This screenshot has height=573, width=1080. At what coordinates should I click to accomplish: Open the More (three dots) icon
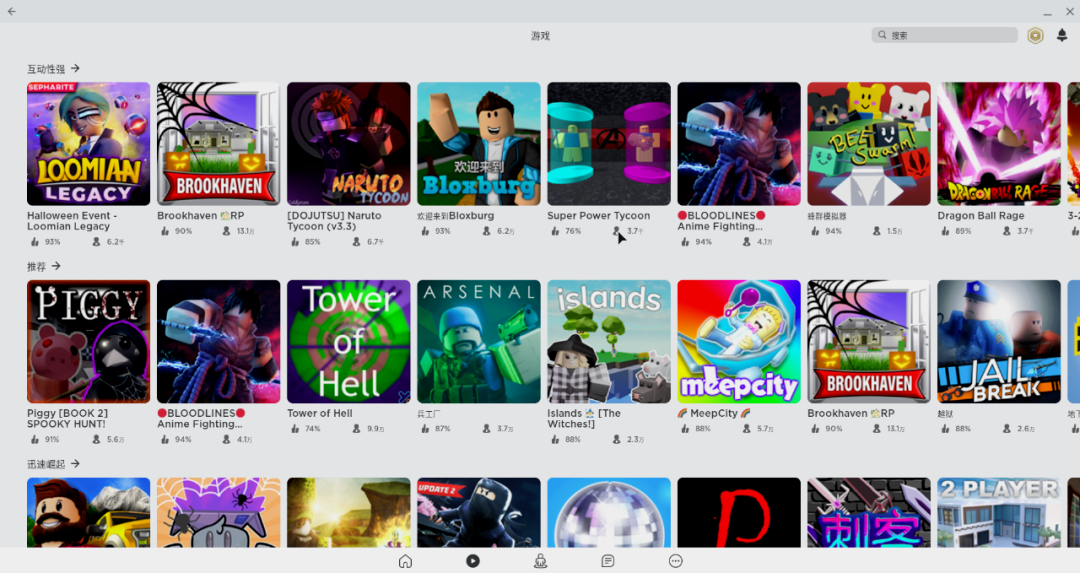point(676,561)
